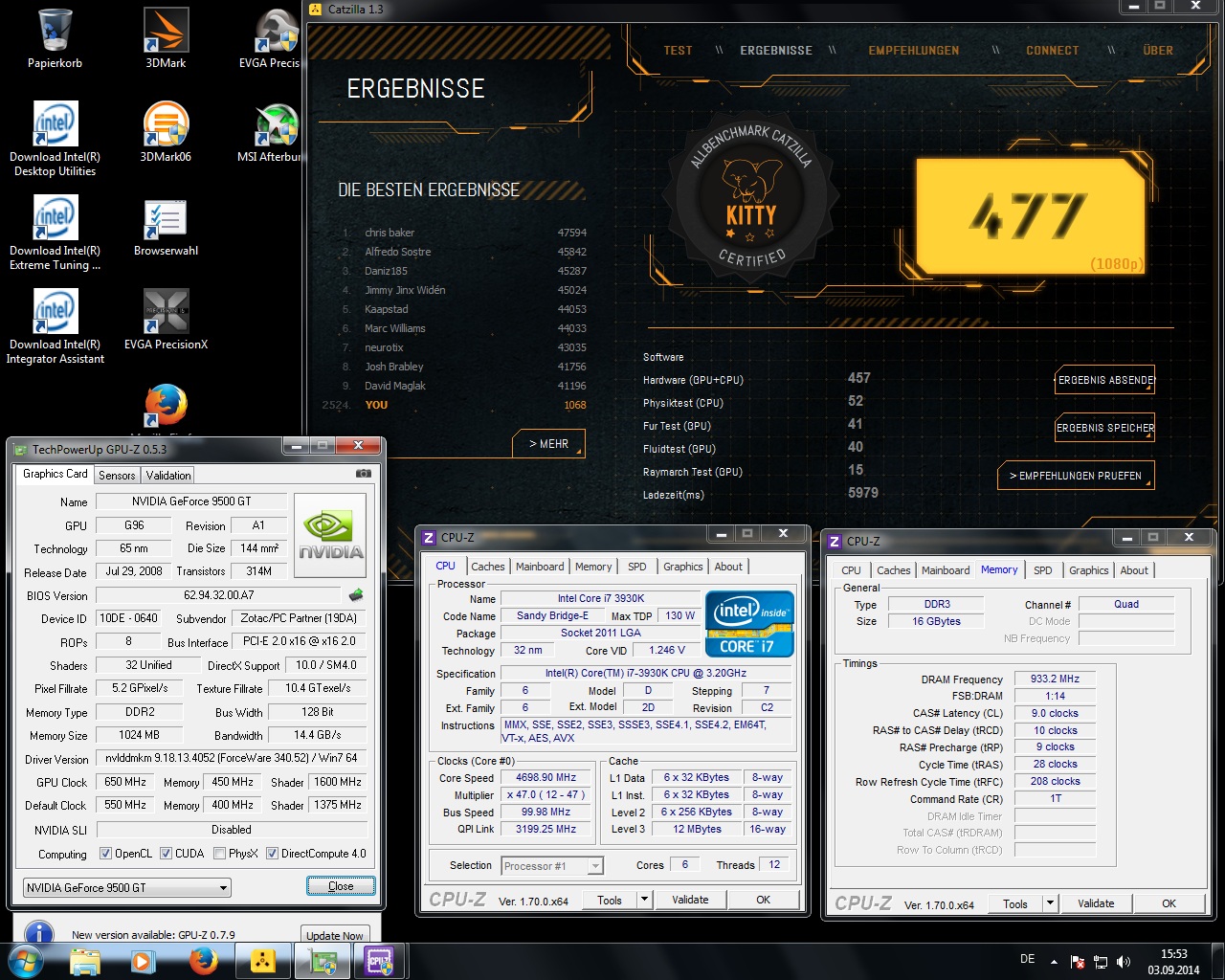Click Update Now in GPU-Z notice

coord(334,935)
